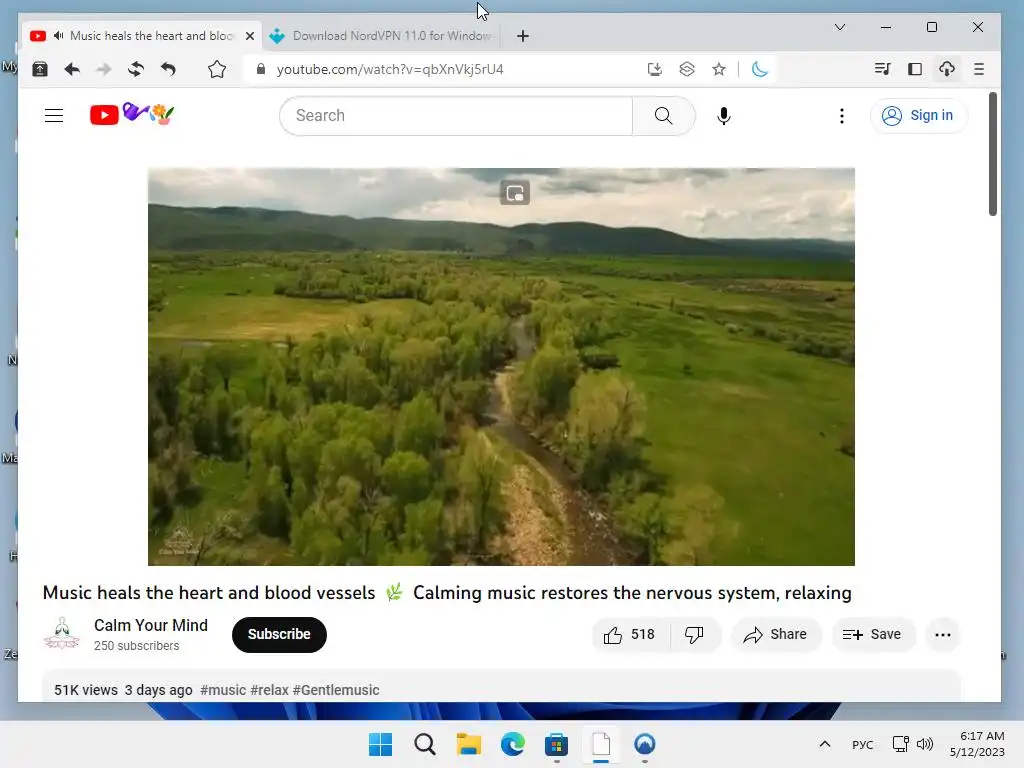Go back with the browser back arrow
1024x768 pixels.
point(72,69)
